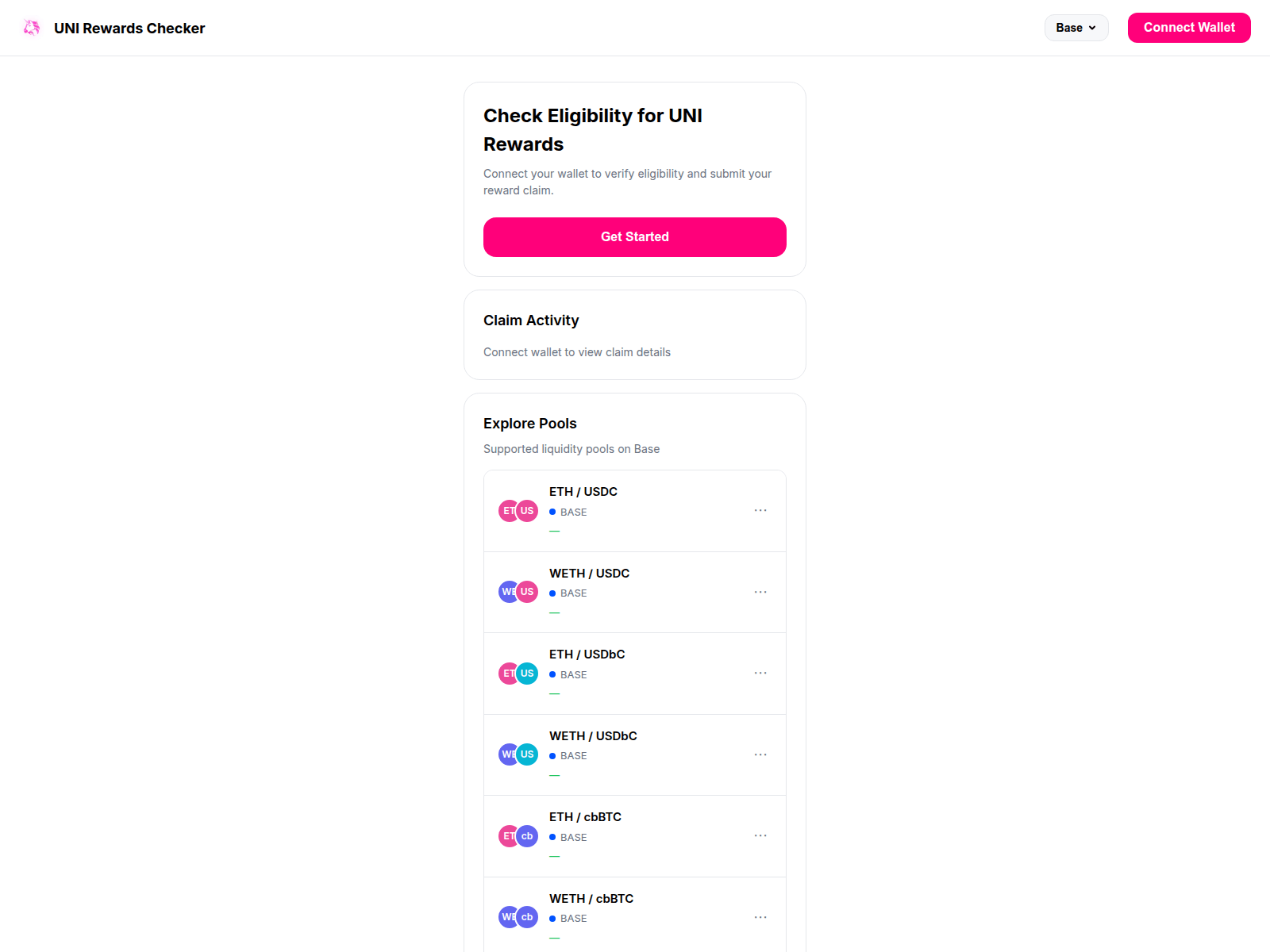The width and height of the screenshot is (1270, 952).
Task: Click the Connect Wallet button
Action: (1188, 28)
